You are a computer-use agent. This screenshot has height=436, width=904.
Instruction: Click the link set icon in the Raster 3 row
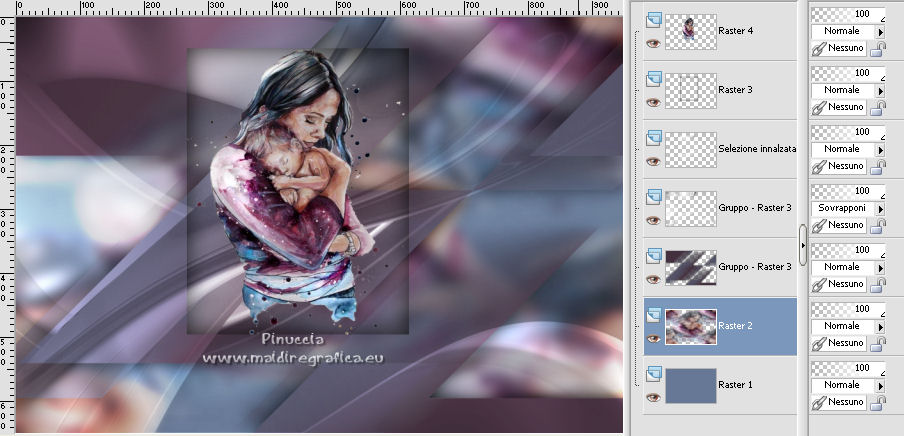(818, 107)
